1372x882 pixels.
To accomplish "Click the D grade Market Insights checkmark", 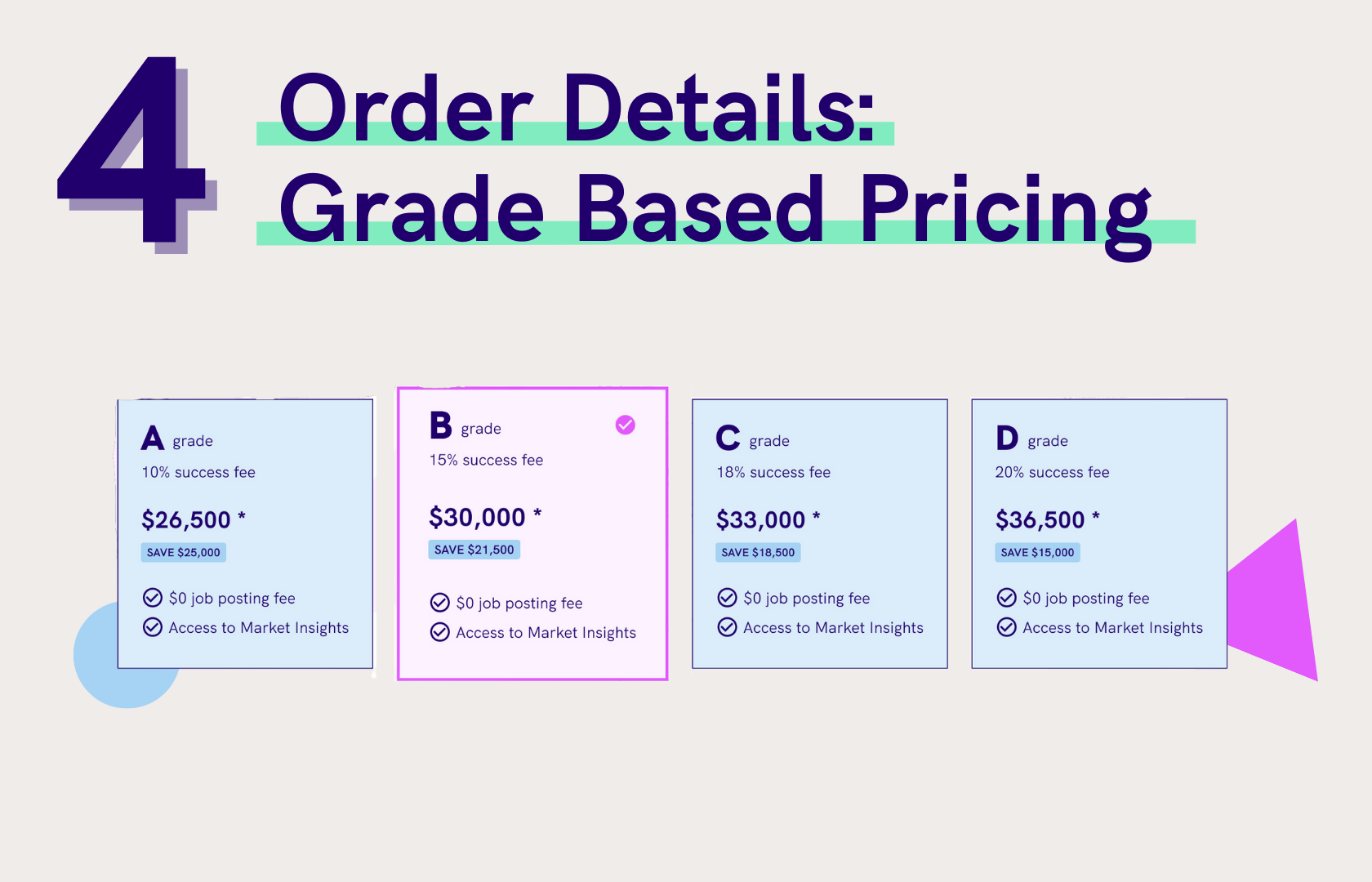I will click(1007, 627).
